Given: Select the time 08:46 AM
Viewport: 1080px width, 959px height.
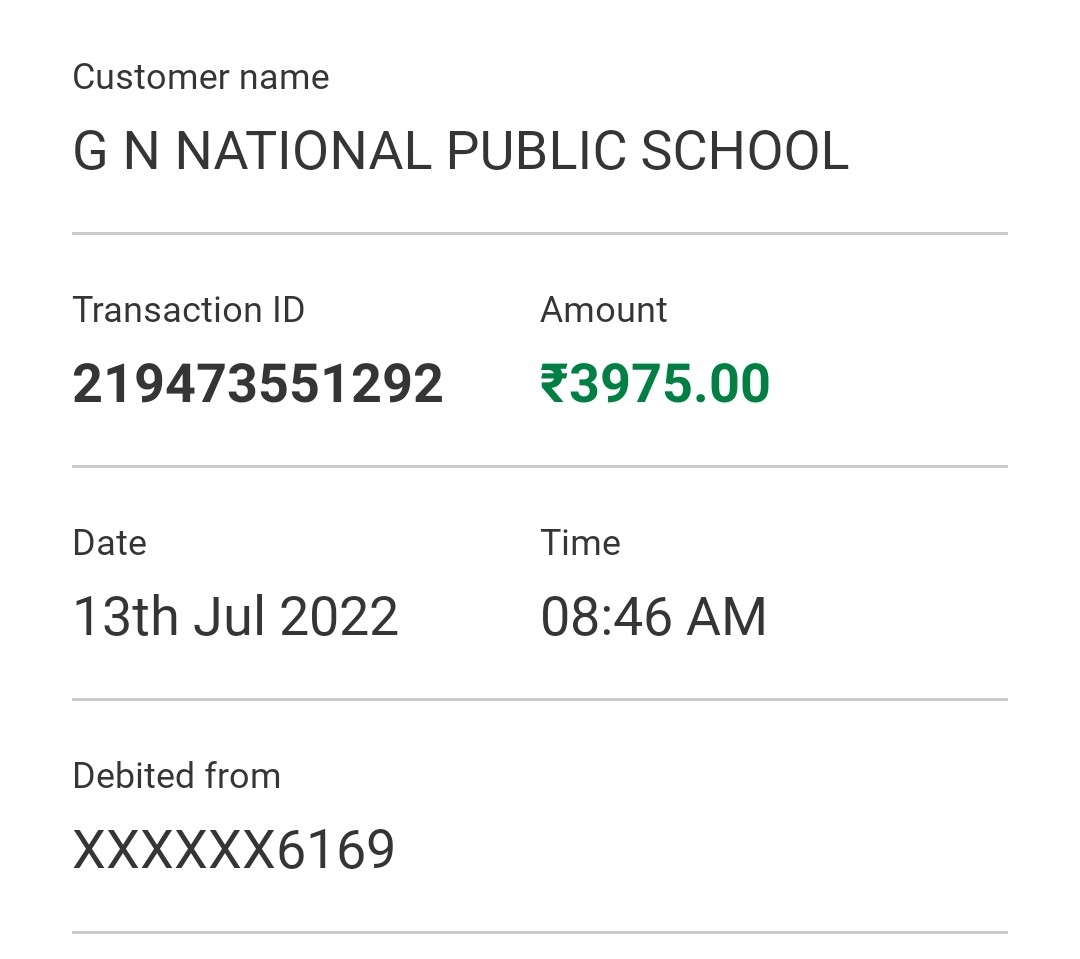Looking at the screenshot, I should (x=654, y=617).
